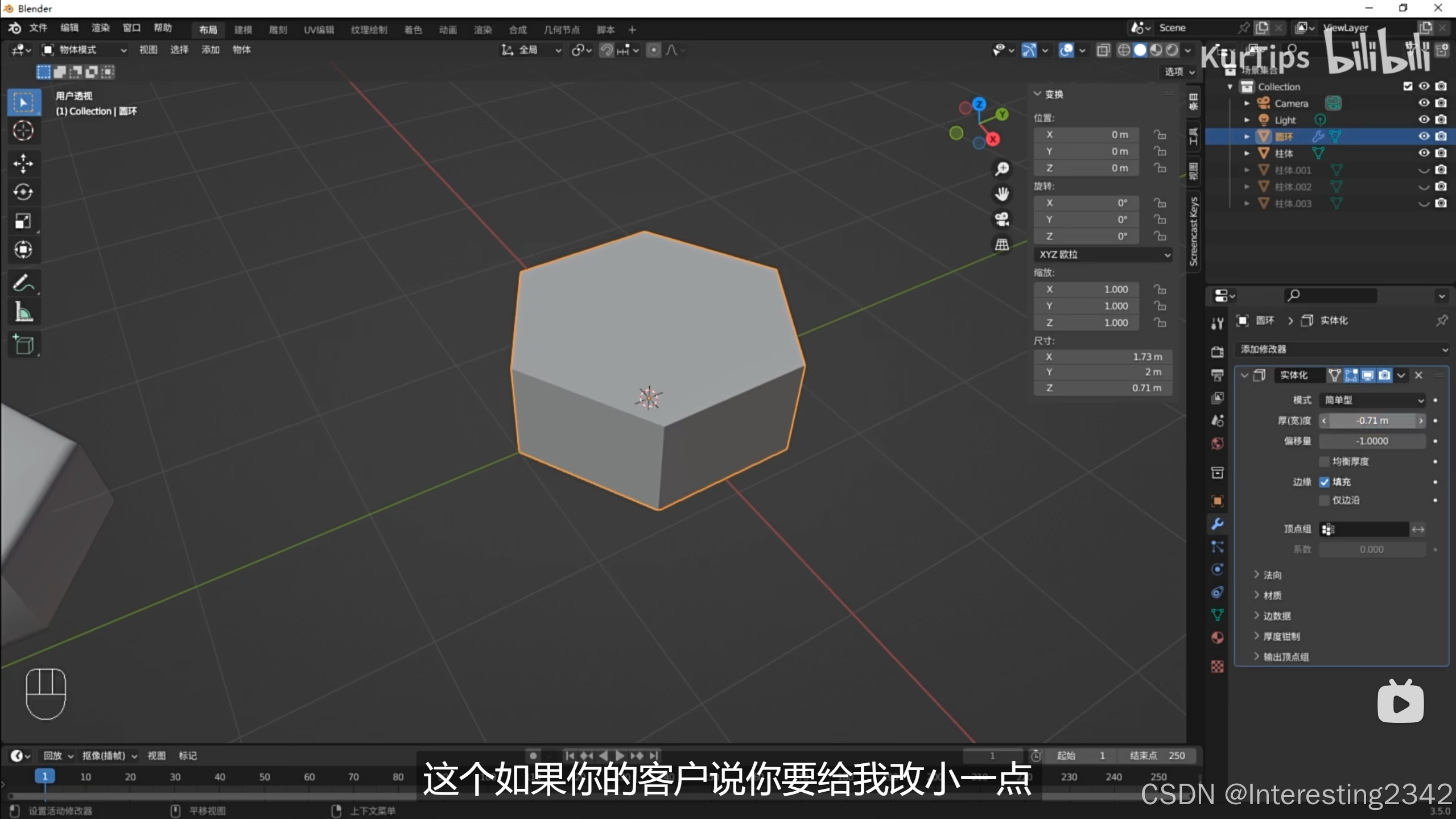
Task: Select the Move tool in toolbar
Action: coord(23,163)
